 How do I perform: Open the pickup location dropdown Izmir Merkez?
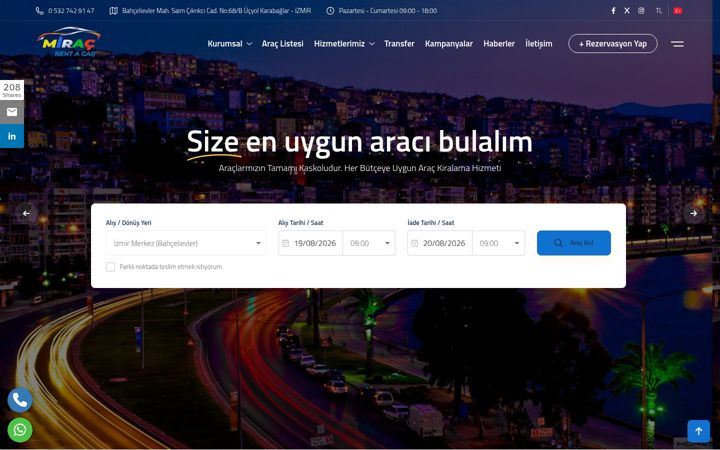tap(186, 243)
